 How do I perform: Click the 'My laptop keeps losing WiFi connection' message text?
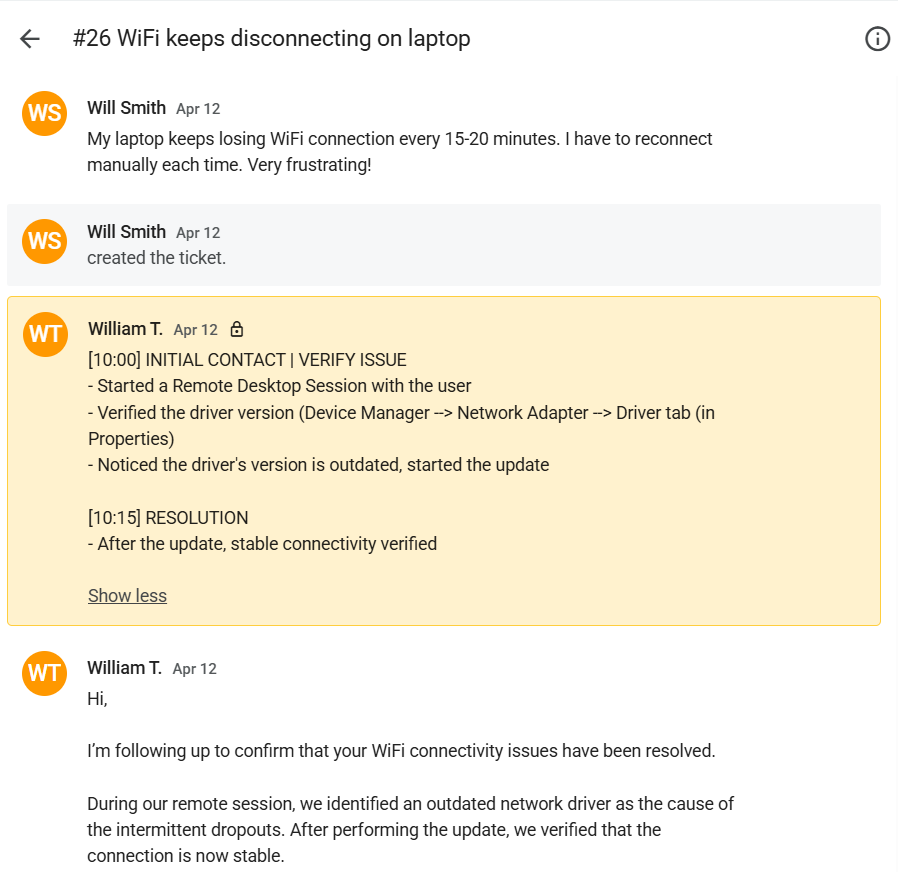click(399, 152)
